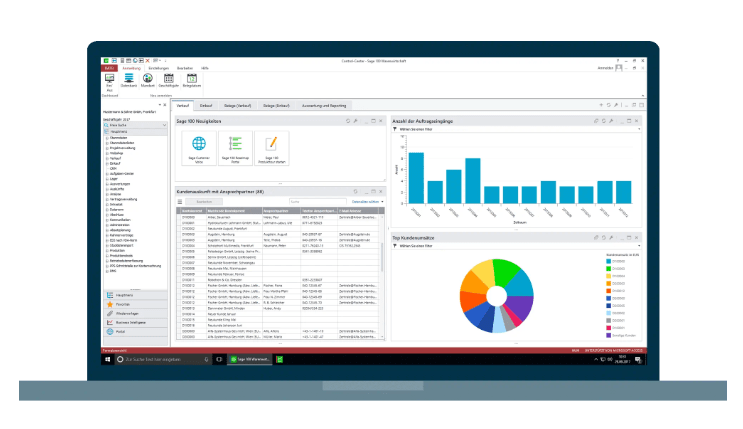The image size is (743, 429).
Task: Click the Mandant globe icon in ribbon
Action: [147, 78]
